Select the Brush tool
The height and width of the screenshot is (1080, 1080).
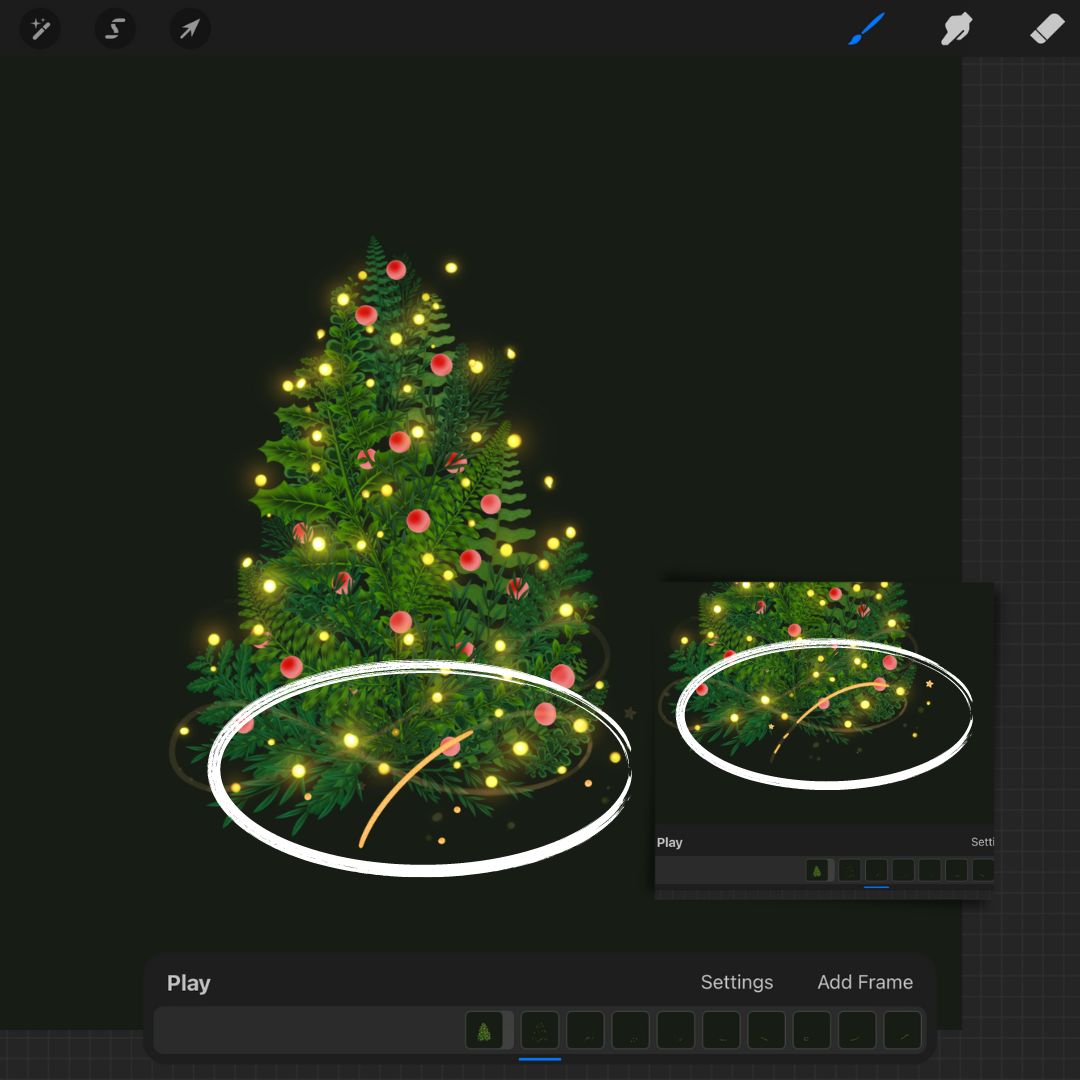pyautogui.click(x=866, y=29)
